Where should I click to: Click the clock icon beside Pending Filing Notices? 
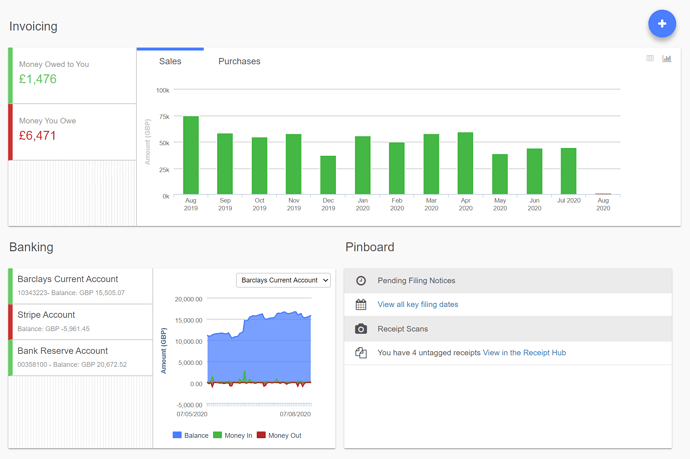click(361, 281)
